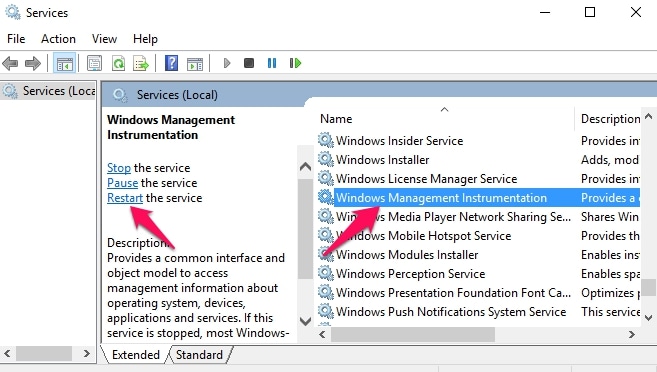This screenshot has height=372, width=657.
Task: Click the Stop Service square icon
Action: click(249, 63)
